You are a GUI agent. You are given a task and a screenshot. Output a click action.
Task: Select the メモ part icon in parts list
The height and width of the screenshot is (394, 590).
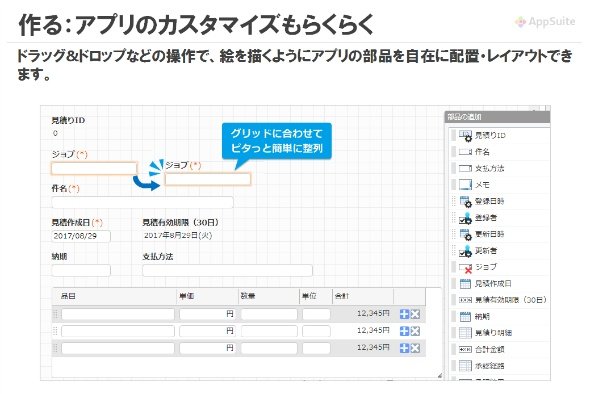pos(465,184)
